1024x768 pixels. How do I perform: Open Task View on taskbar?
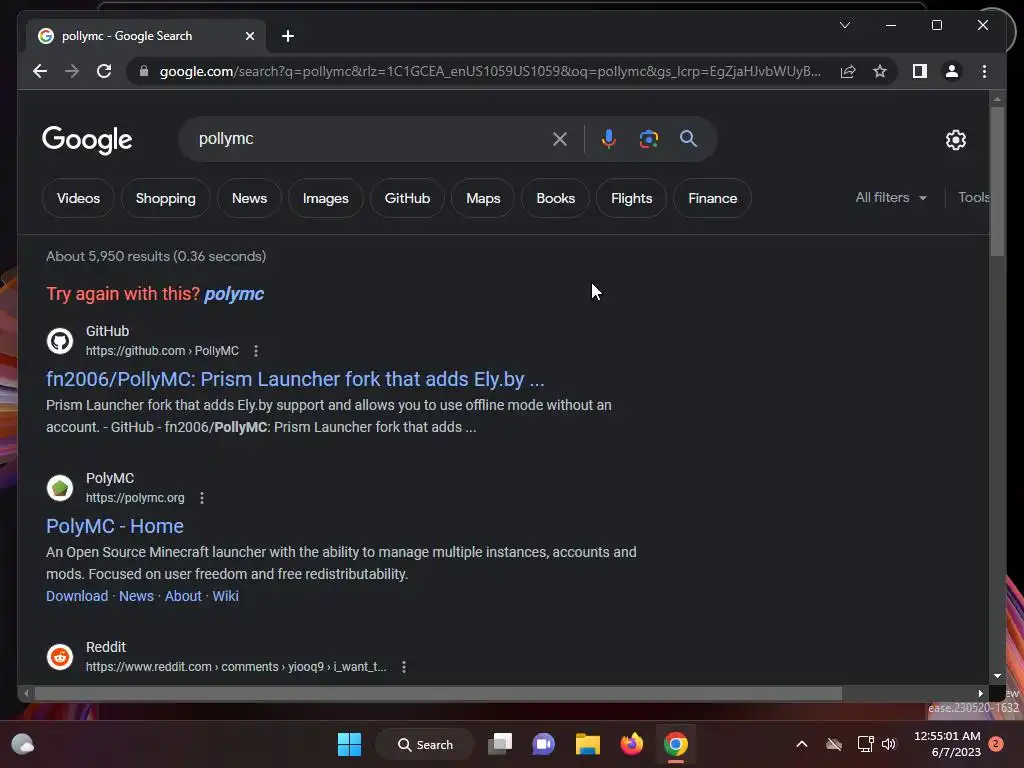(500, 744)
